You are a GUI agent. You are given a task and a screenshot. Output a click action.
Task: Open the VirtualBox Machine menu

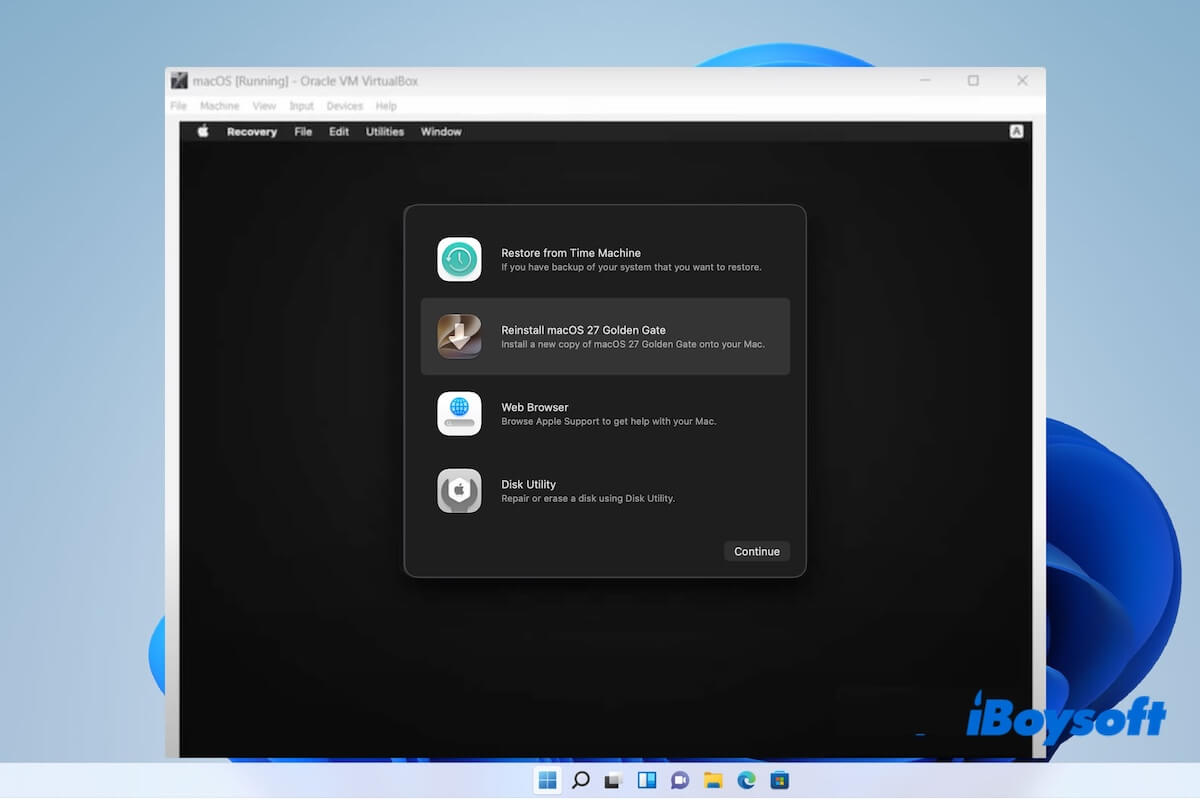pos(220,106)
